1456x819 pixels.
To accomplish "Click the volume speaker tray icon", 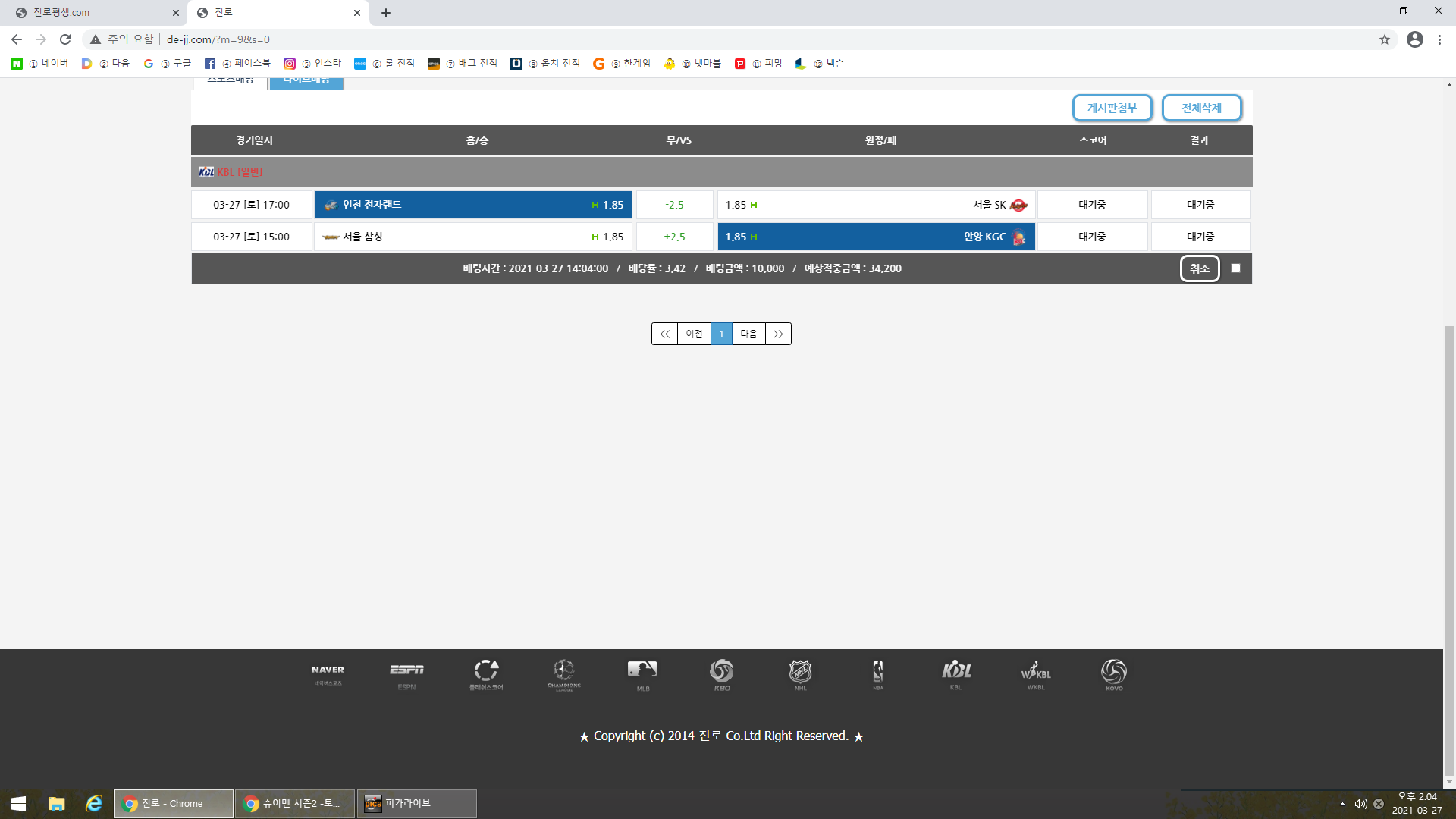I will point(1360,804).
